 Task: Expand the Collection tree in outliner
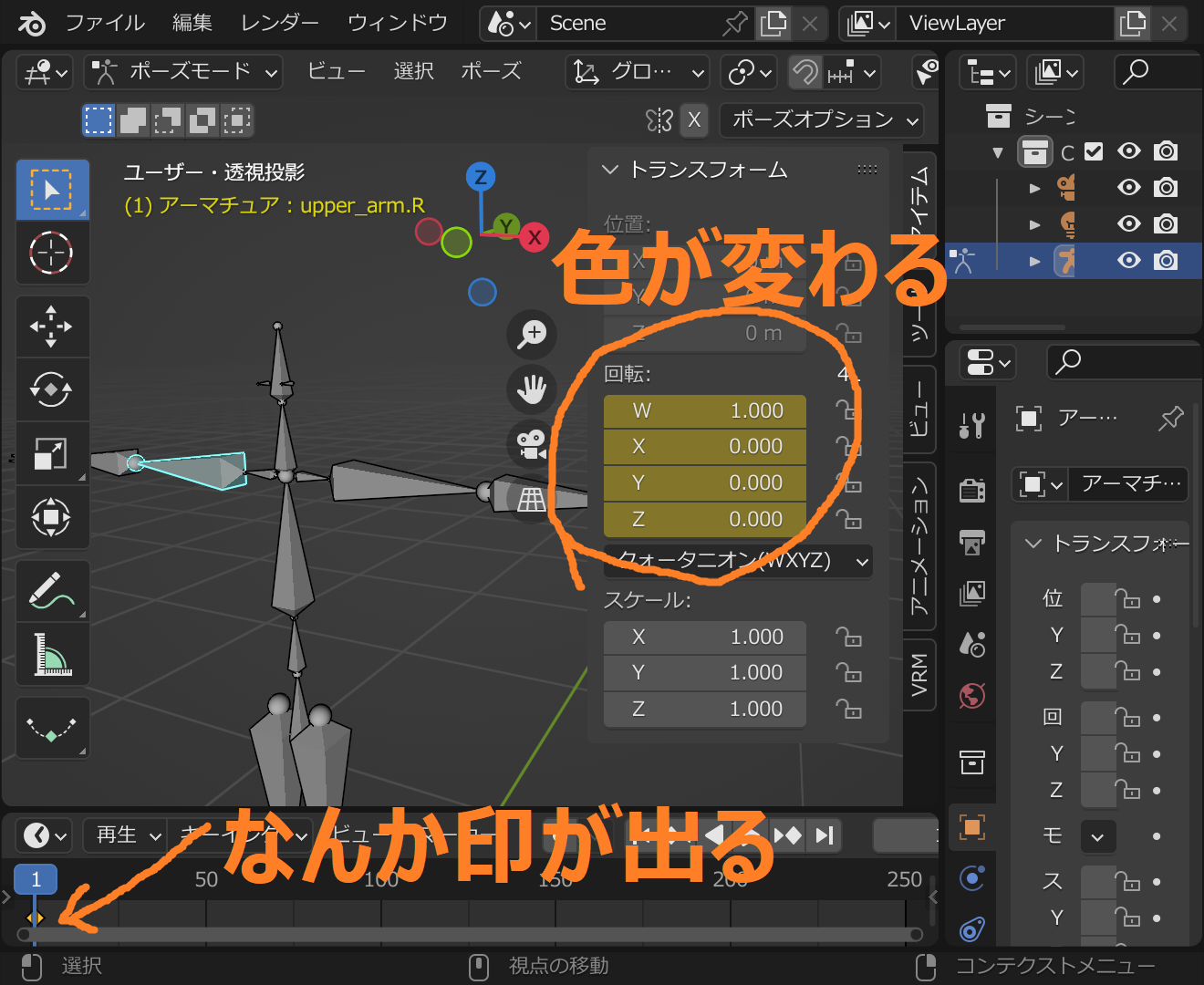[998, 152]
